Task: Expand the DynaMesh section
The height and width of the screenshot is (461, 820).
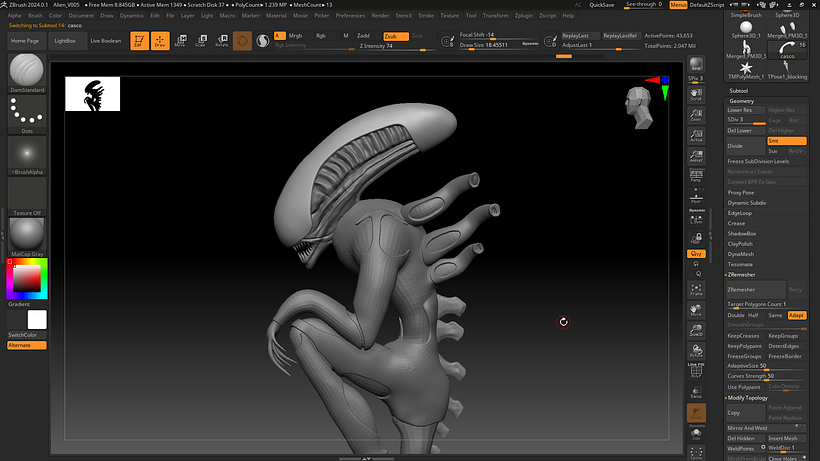Action: point(741,254)
